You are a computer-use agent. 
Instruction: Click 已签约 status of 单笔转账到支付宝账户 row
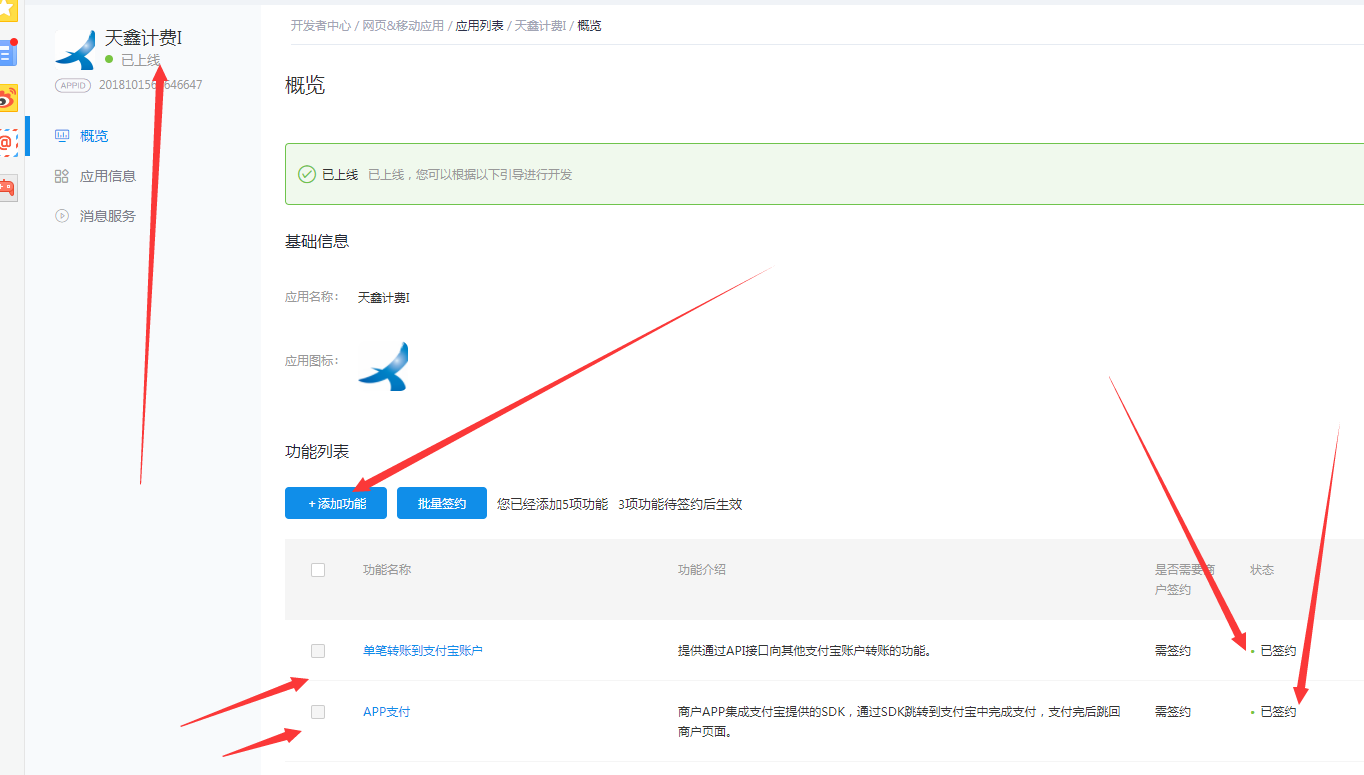pos(1277,651)
